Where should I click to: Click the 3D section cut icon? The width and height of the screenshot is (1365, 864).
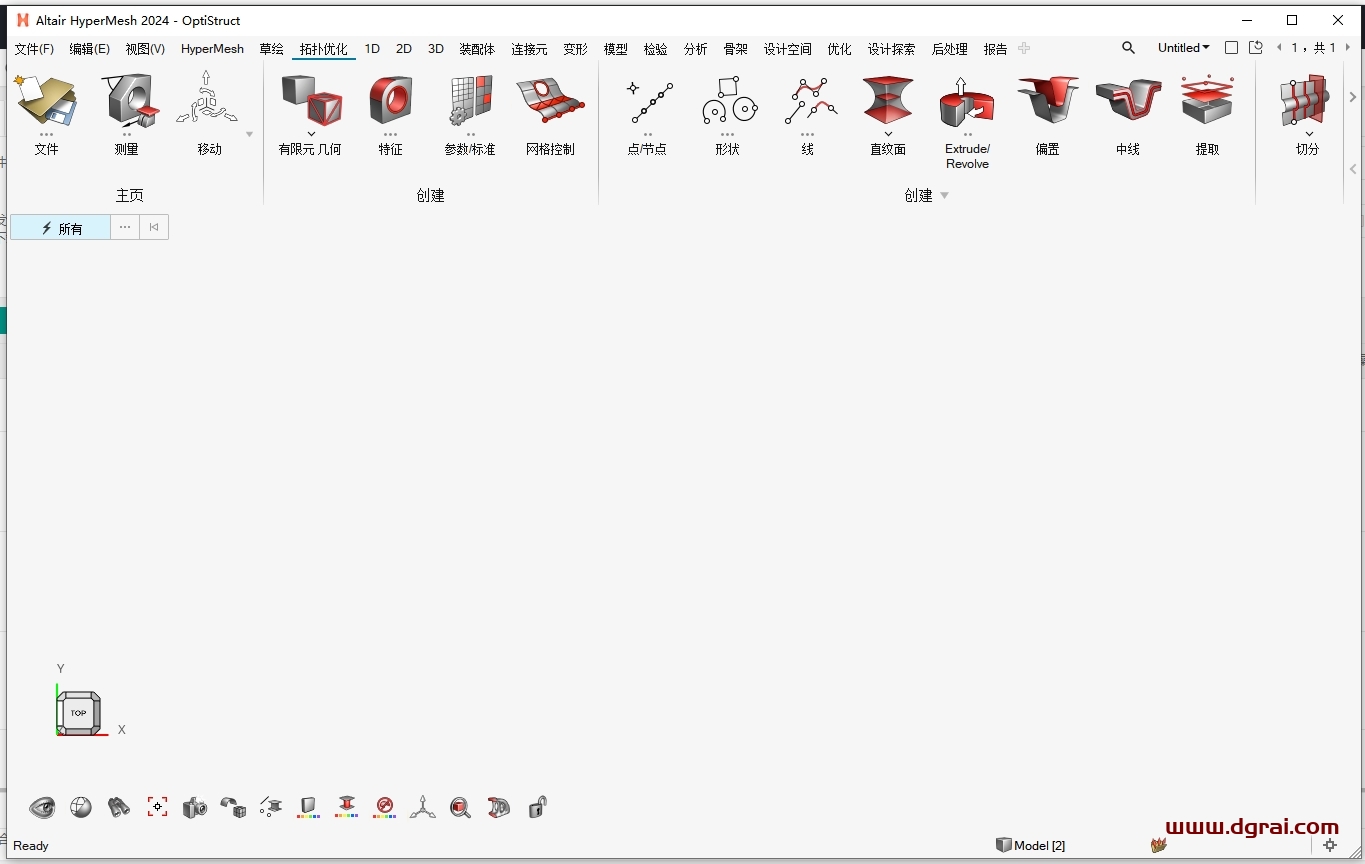pos(498,807)
